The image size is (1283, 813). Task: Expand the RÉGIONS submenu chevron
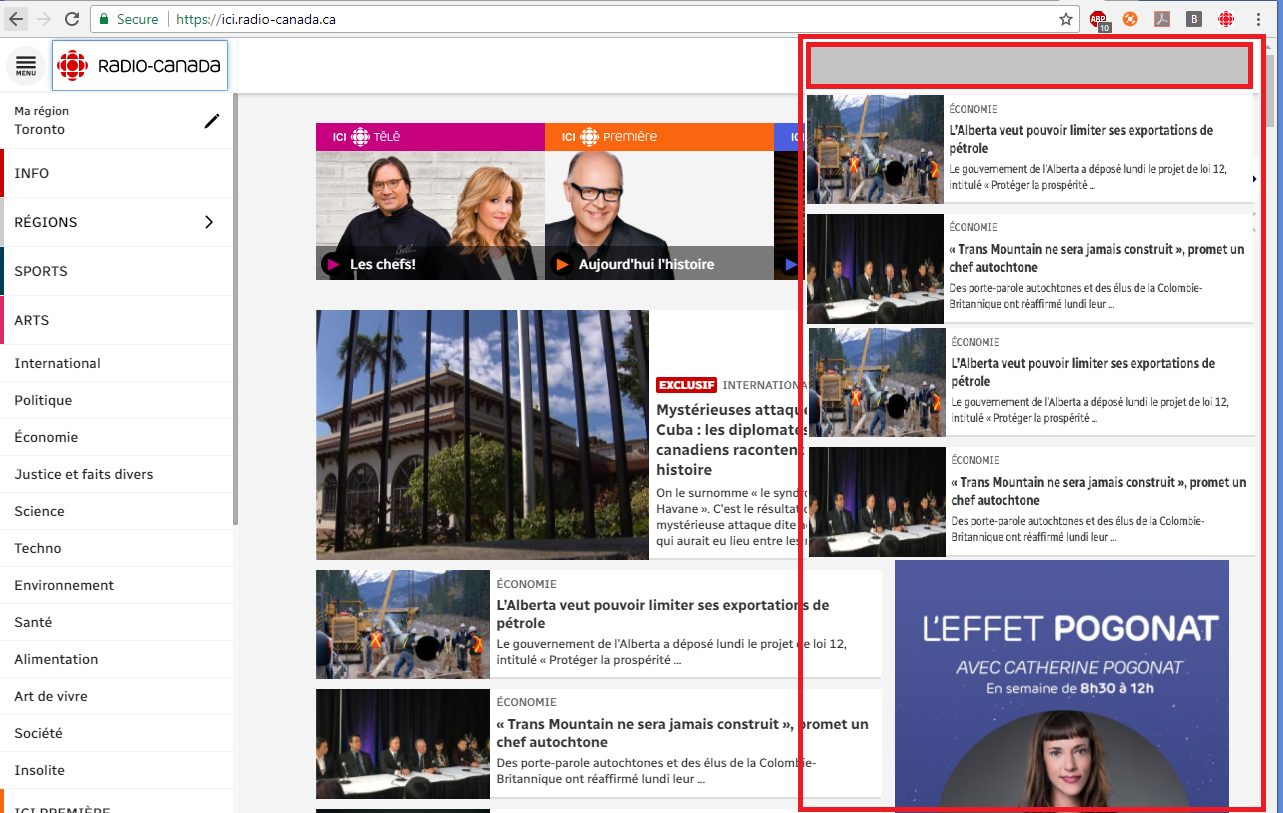point(209,222)
